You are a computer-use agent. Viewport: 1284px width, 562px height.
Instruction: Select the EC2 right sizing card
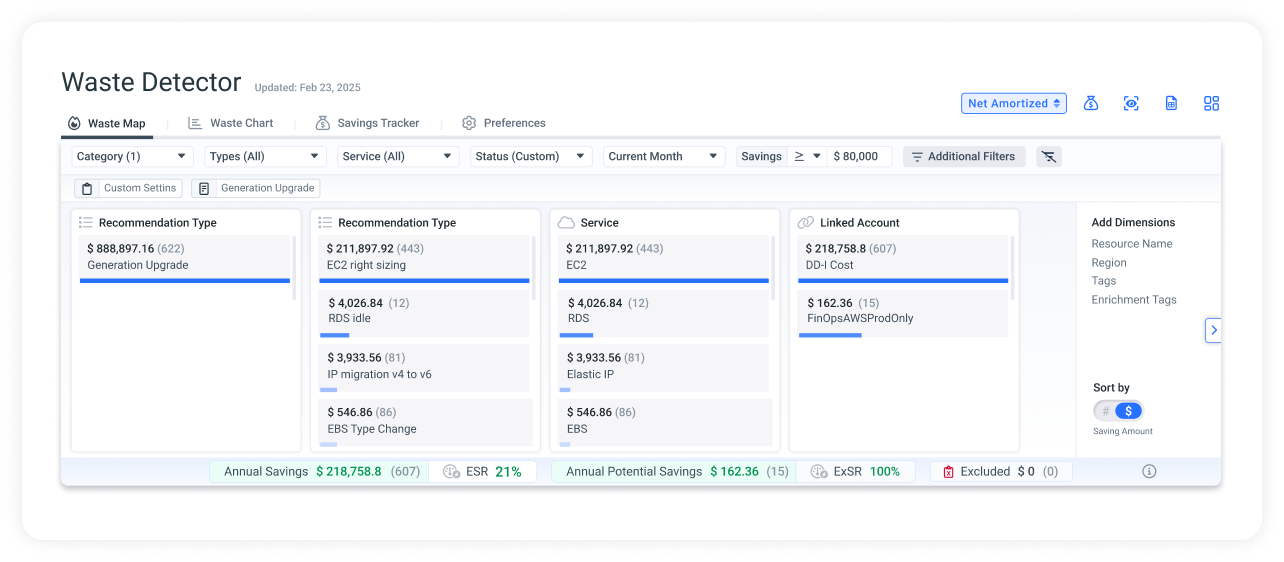click(x=424, y=260)
